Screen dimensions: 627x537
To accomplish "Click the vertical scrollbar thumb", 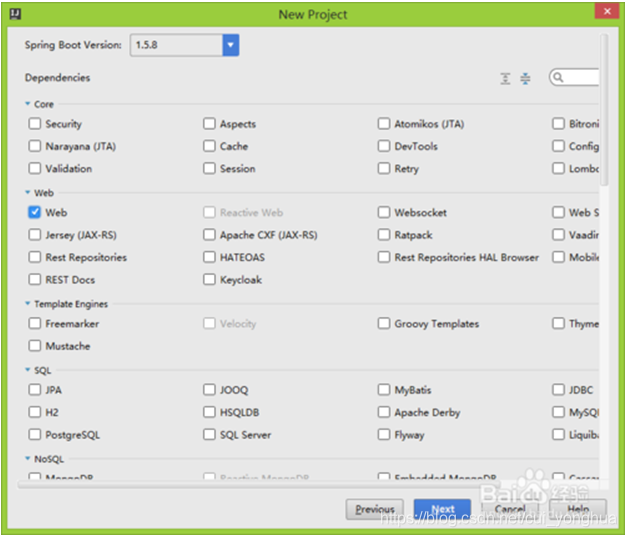I will point(604,110).
